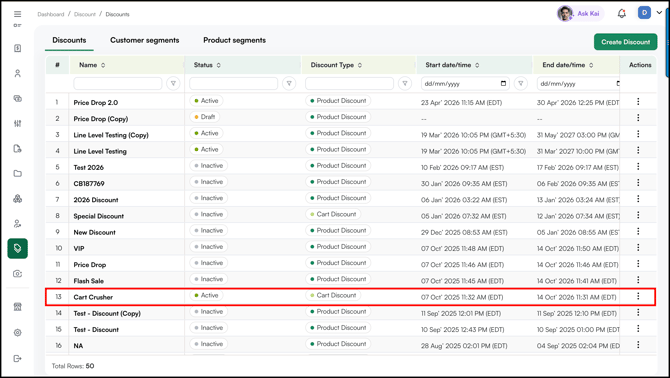Screen dimensions: 670x378
Task: Select the Cart Crusher discount name
Action: pyautogui.click(x=93, y=297)
